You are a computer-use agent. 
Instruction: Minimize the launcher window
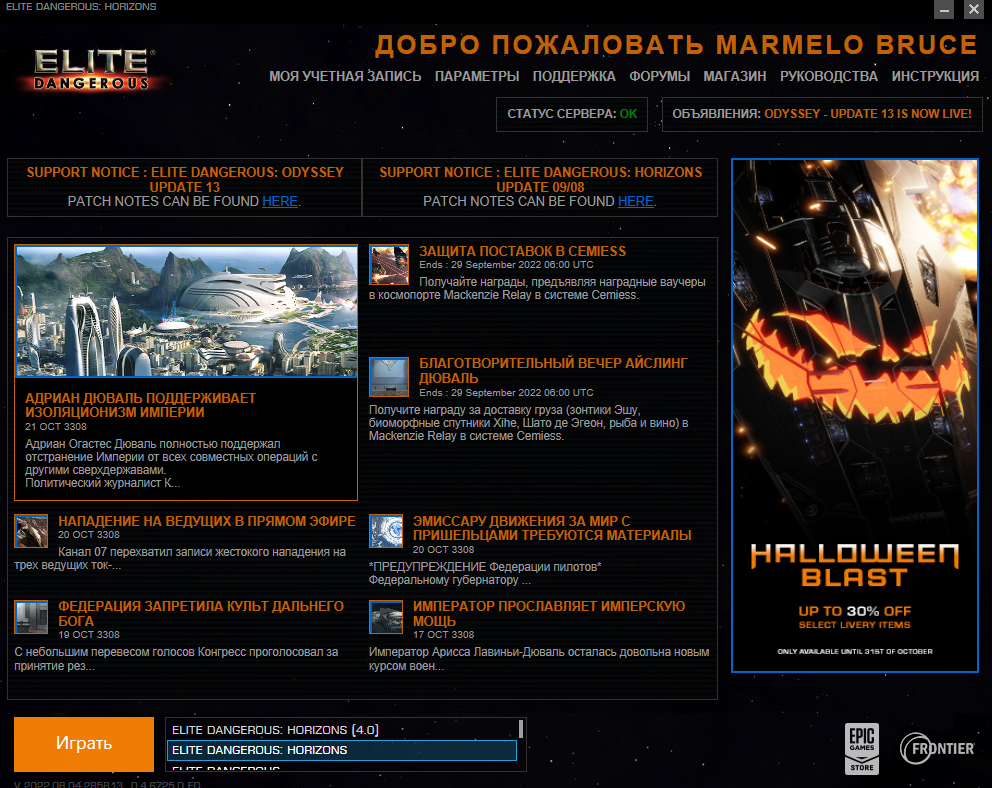pyautogui.click(x=944, y=9)
